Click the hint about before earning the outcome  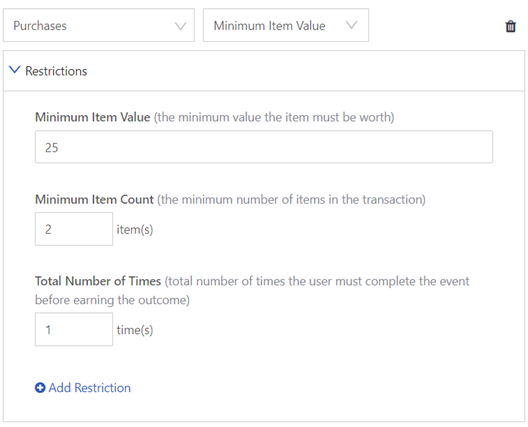click(x=112, y=300)
